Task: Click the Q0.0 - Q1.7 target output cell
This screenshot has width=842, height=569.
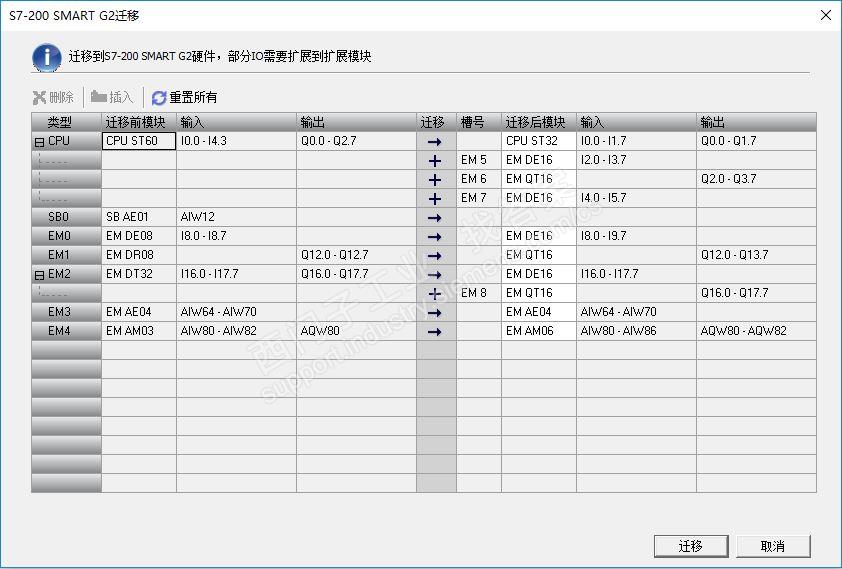Action: tap(756, 141)
